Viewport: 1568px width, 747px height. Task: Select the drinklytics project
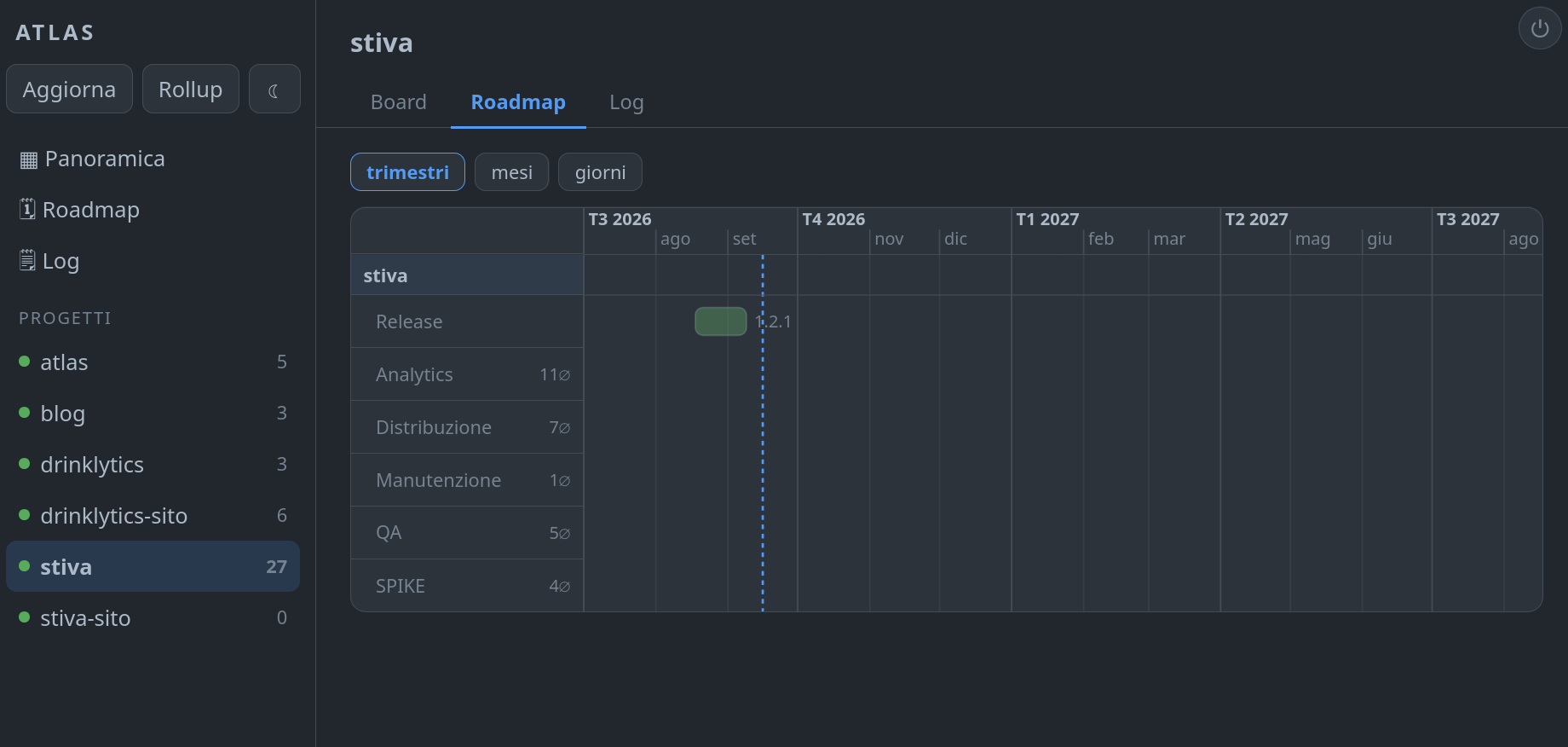[x=153, y=464]
